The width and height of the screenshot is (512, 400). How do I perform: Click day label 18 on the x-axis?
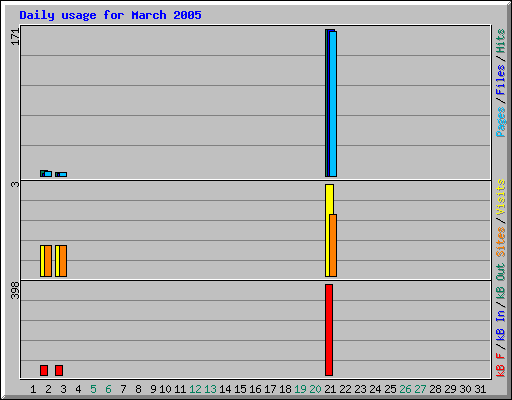coord(285,389)
